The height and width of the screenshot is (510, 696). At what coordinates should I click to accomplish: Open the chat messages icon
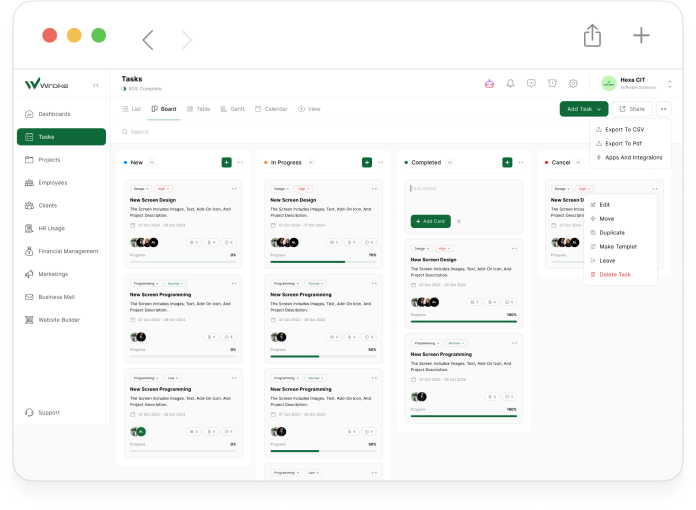click(531, 83)
